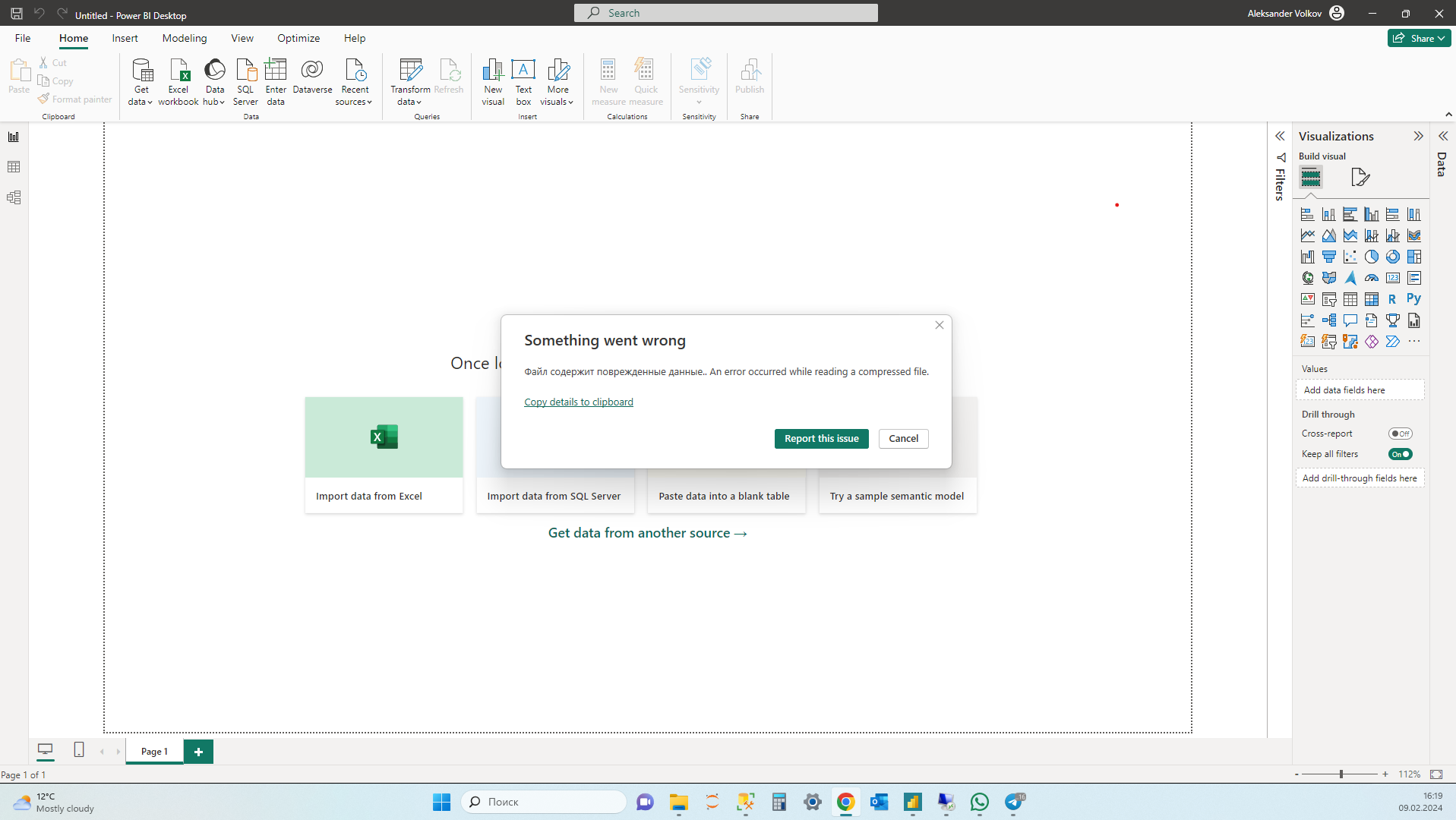
Task: Toggle the Cross-report switch
Action: [x=1400, y=434]
